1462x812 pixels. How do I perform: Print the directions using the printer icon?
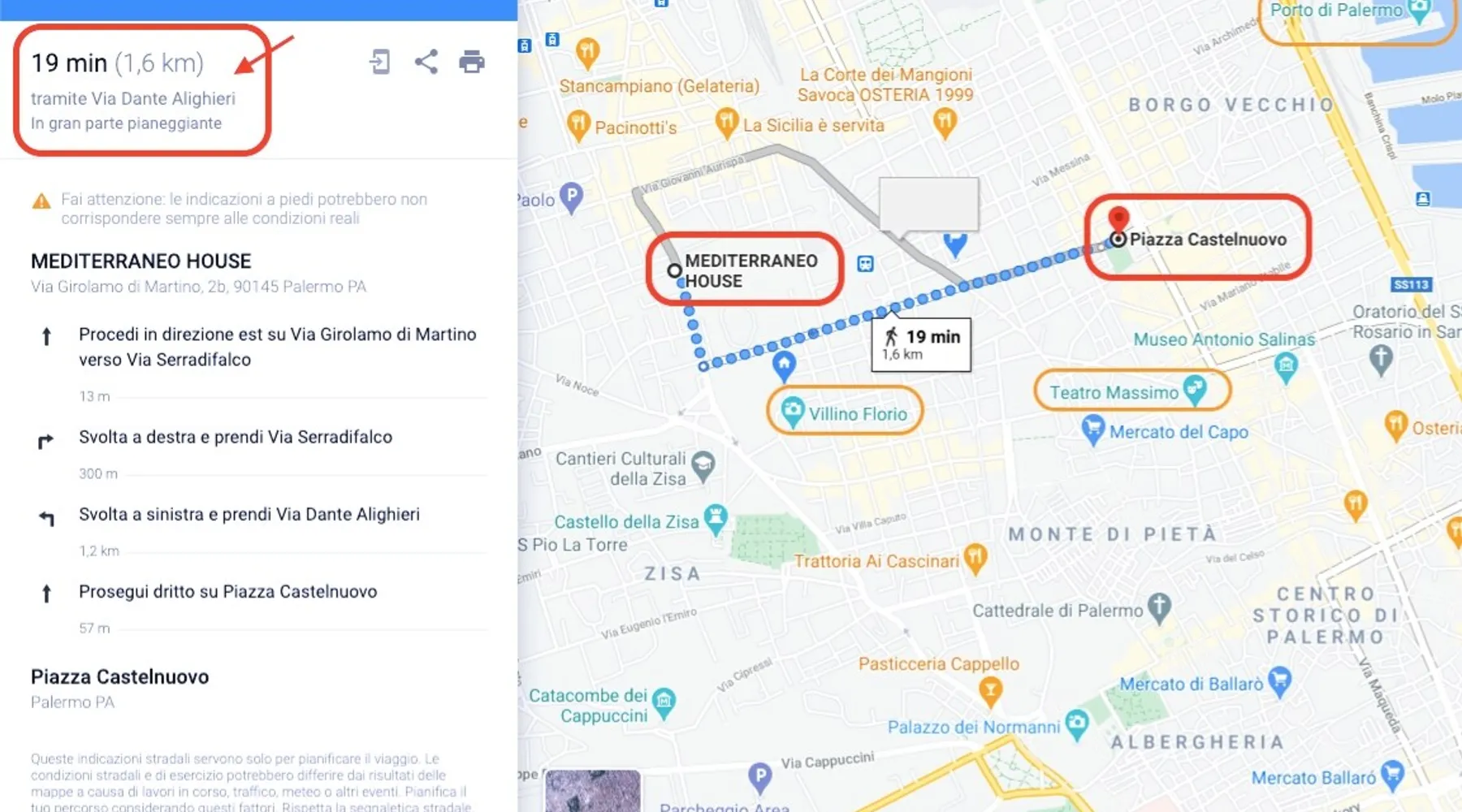pyautogui.click(x=472, y=62)
